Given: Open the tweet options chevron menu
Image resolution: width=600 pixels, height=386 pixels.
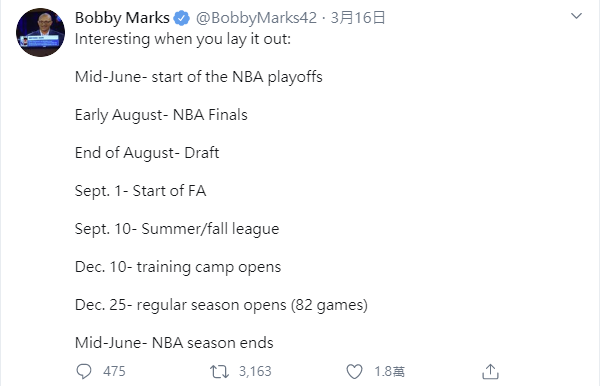Looking at the screenshot, I should click(x=576, y=16).
